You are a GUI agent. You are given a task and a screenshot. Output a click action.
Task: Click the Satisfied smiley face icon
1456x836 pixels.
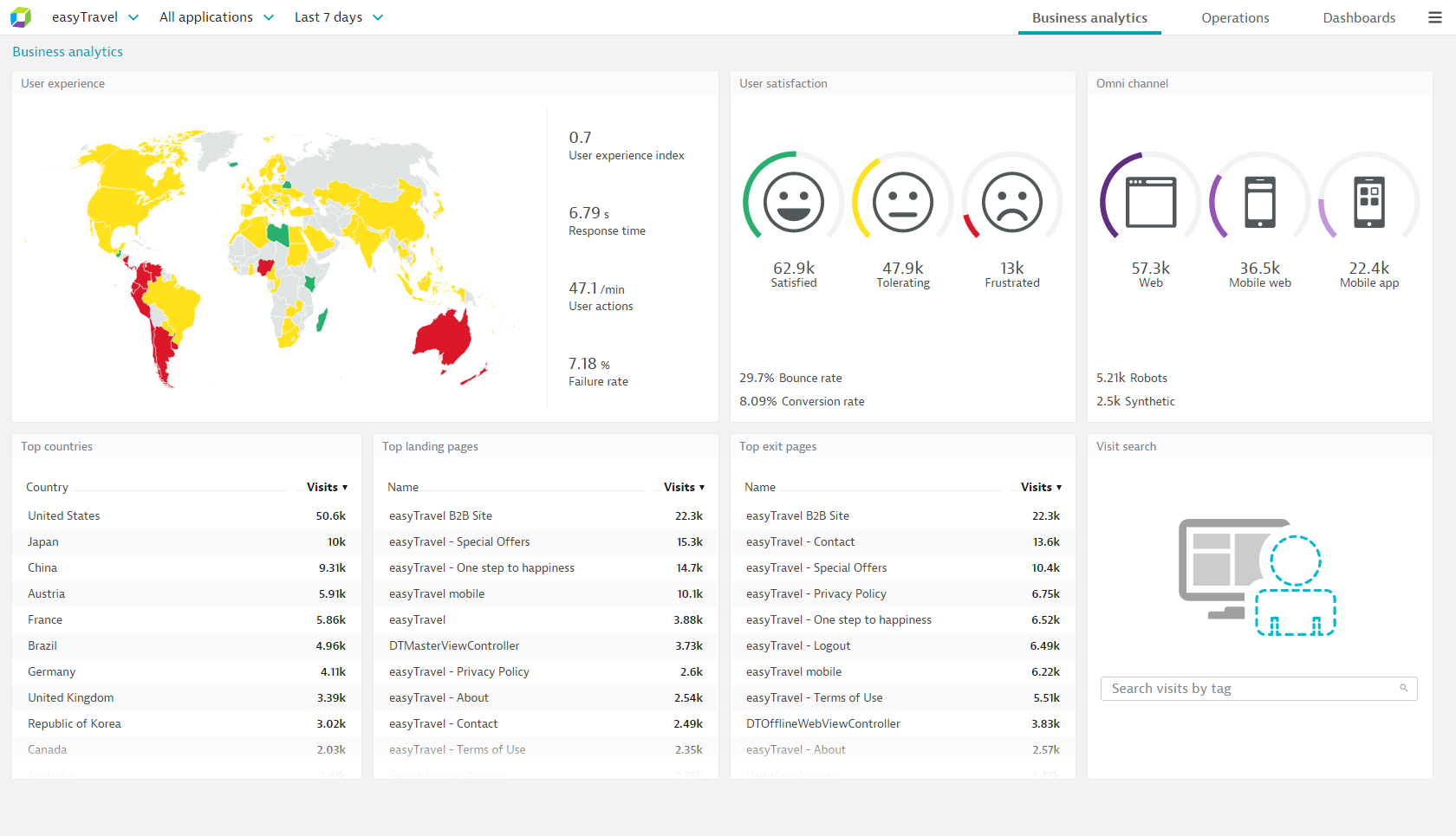pyautogui.click(x=793, y=202)
